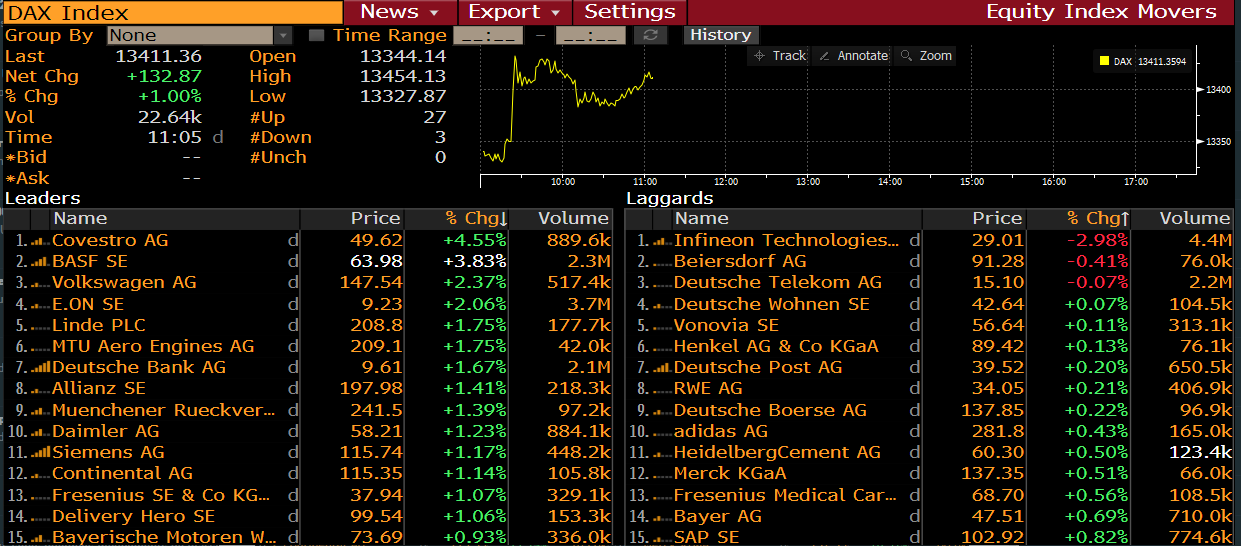Click the volume bars icon beside Delivery Hero SE

click(x=40, y=517)
